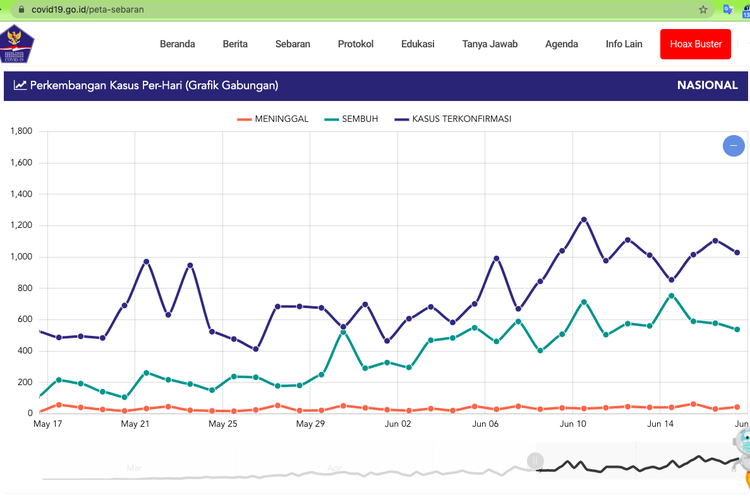Click the 1,800 y-axis label
The image size is (750, 500).
[x=22, y=131]
